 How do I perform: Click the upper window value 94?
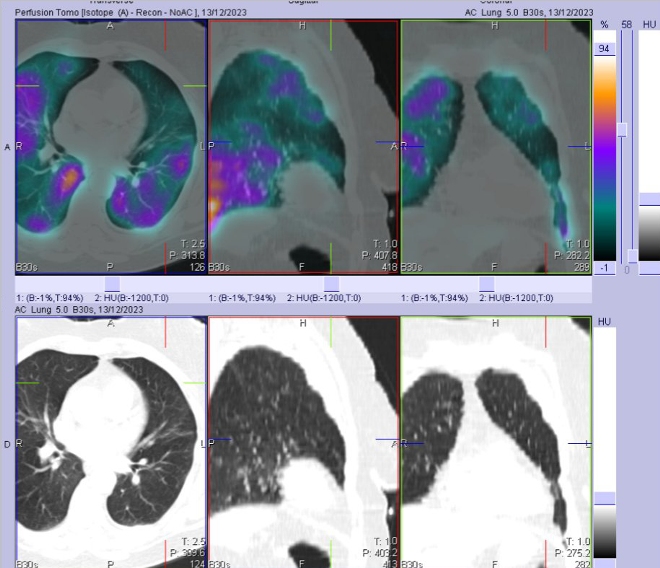point(604,48)
